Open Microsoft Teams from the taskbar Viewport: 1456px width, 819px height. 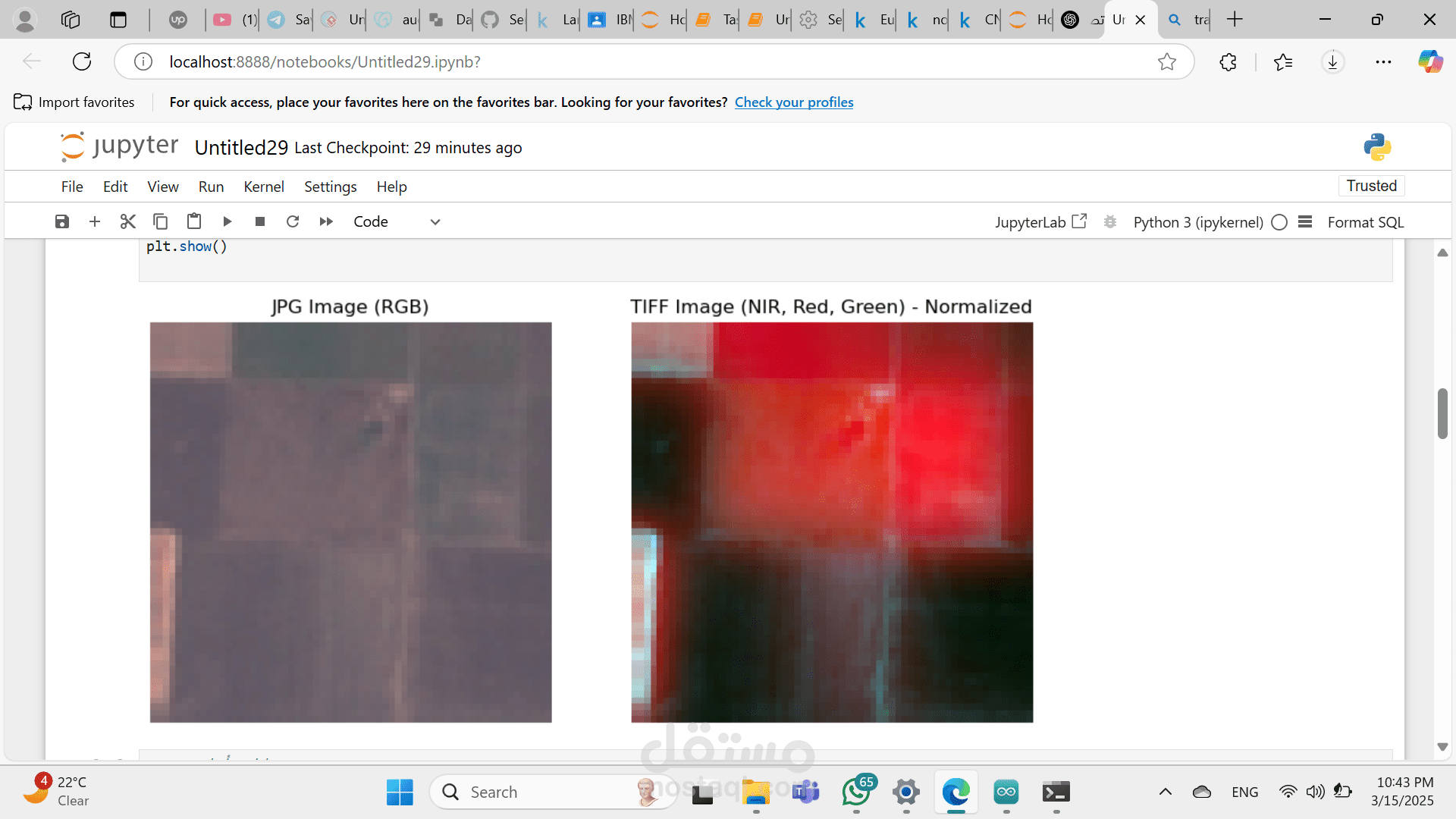click(805, 792)
